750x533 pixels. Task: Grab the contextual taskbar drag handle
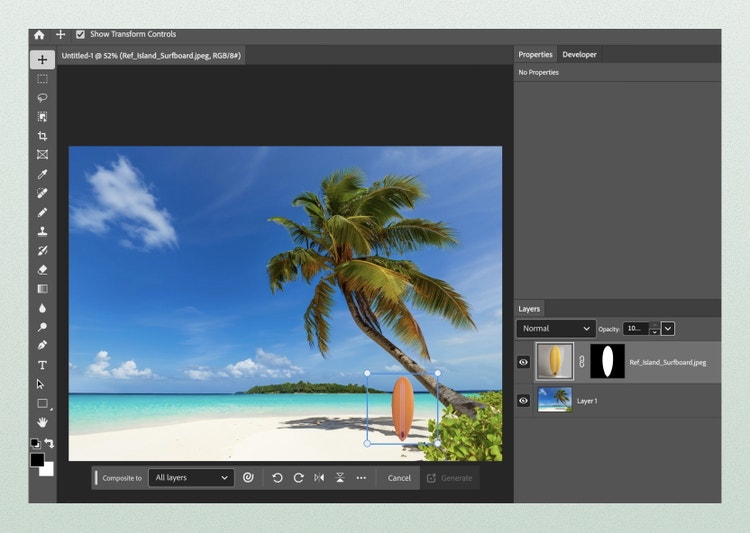click(96, 477)
